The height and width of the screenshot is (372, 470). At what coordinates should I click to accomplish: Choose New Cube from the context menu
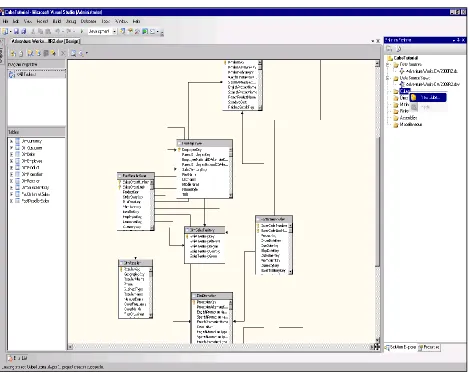pos(428,98)
